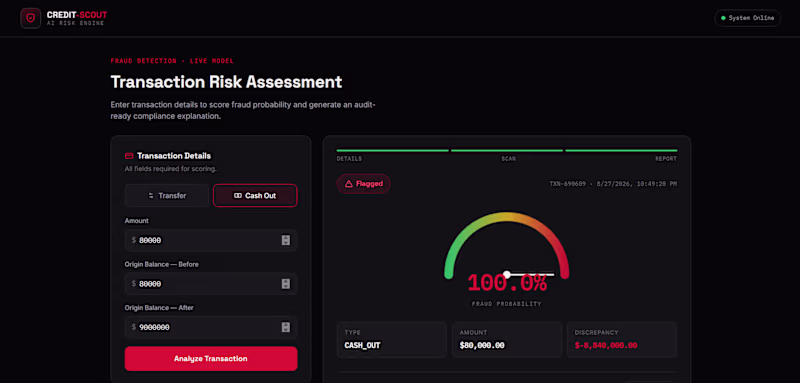Image resolution: width=800 pixels, height=383 pixels.
Task: Click the Transfer arrows icon
Action: (x=151, y=195)
